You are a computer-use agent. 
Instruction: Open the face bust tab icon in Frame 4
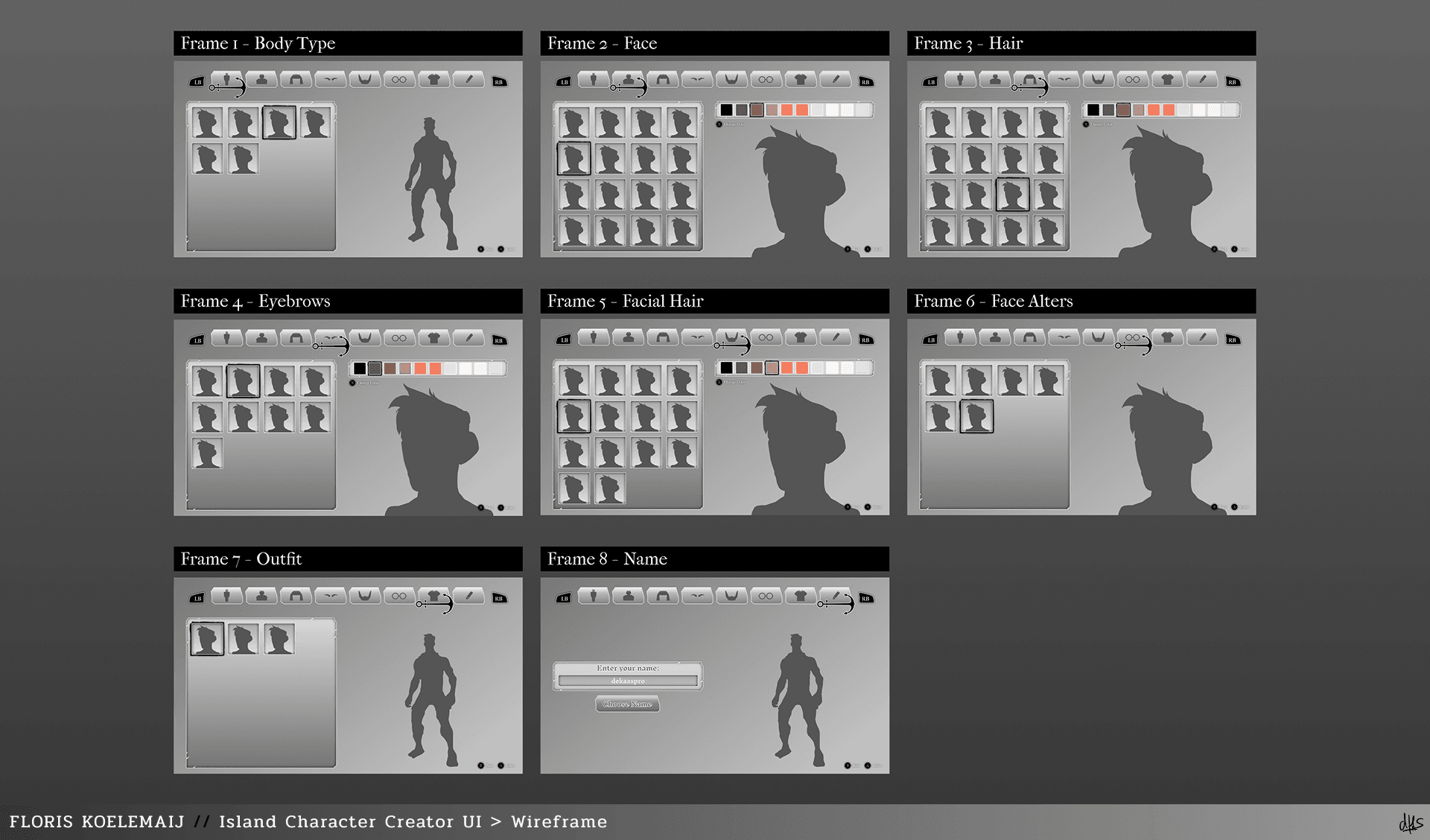pyautogui.click(x=261, y=338)
